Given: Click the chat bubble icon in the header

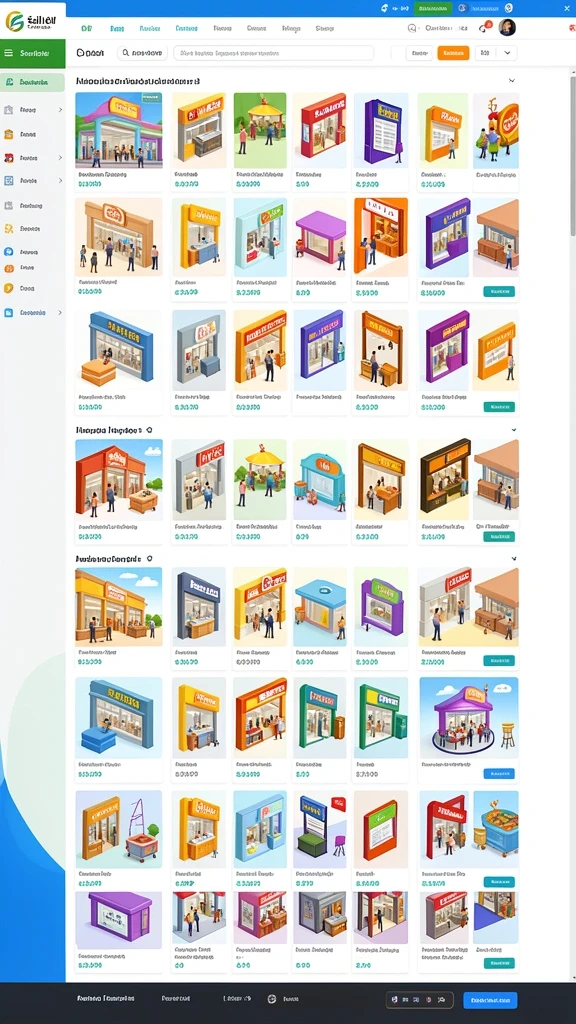Looking at the screenshot, I should pyautogui.click(x=412, y=28).
